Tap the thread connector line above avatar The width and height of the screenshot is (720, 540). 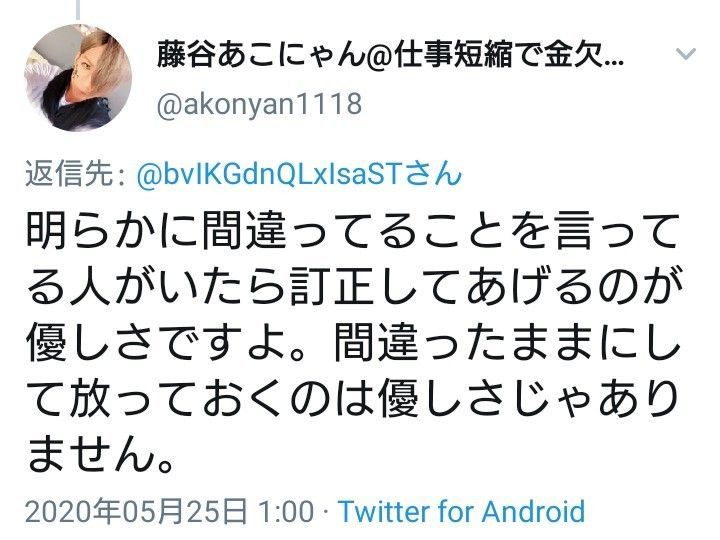tap(78, 9)
